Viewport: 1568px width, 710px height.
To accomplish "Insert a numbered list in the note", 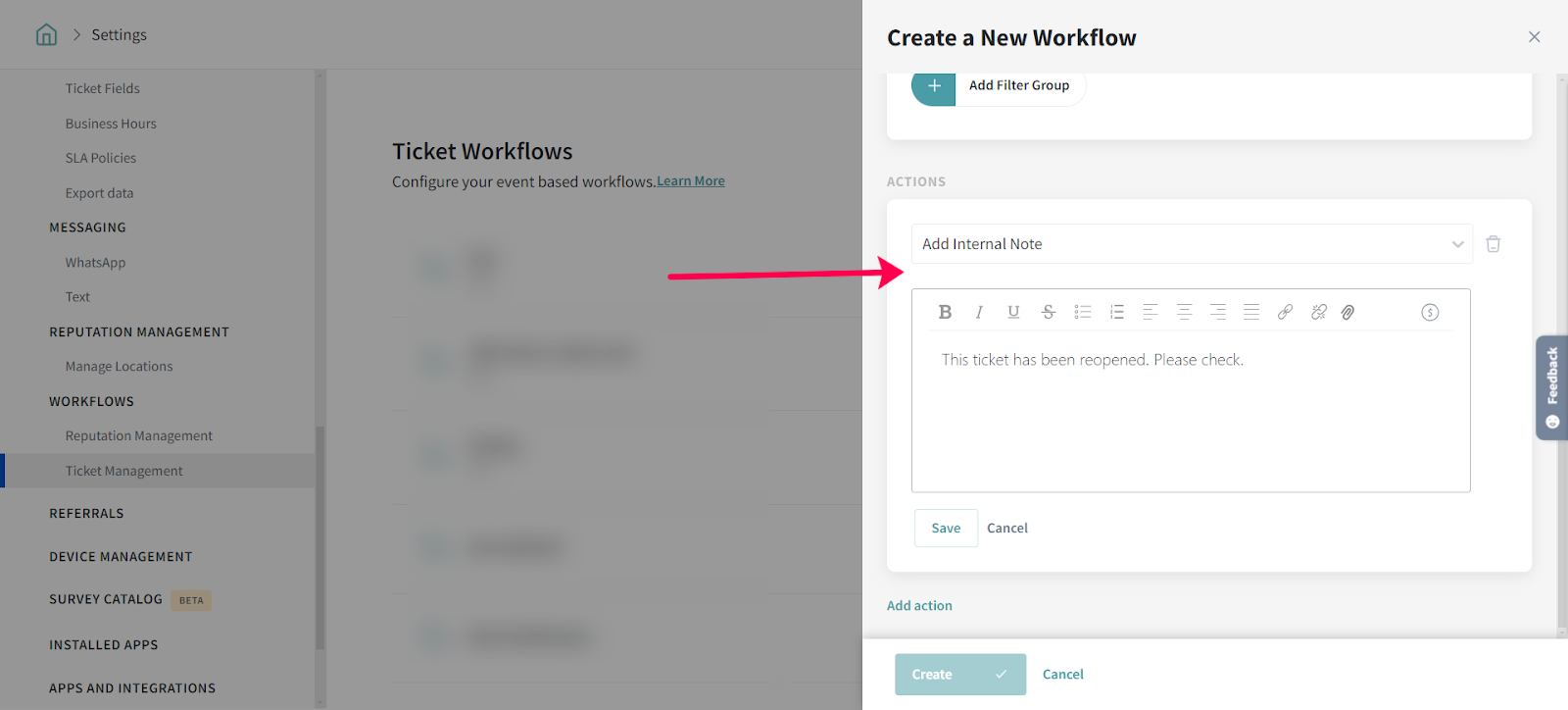I will tap(1116, 312).
